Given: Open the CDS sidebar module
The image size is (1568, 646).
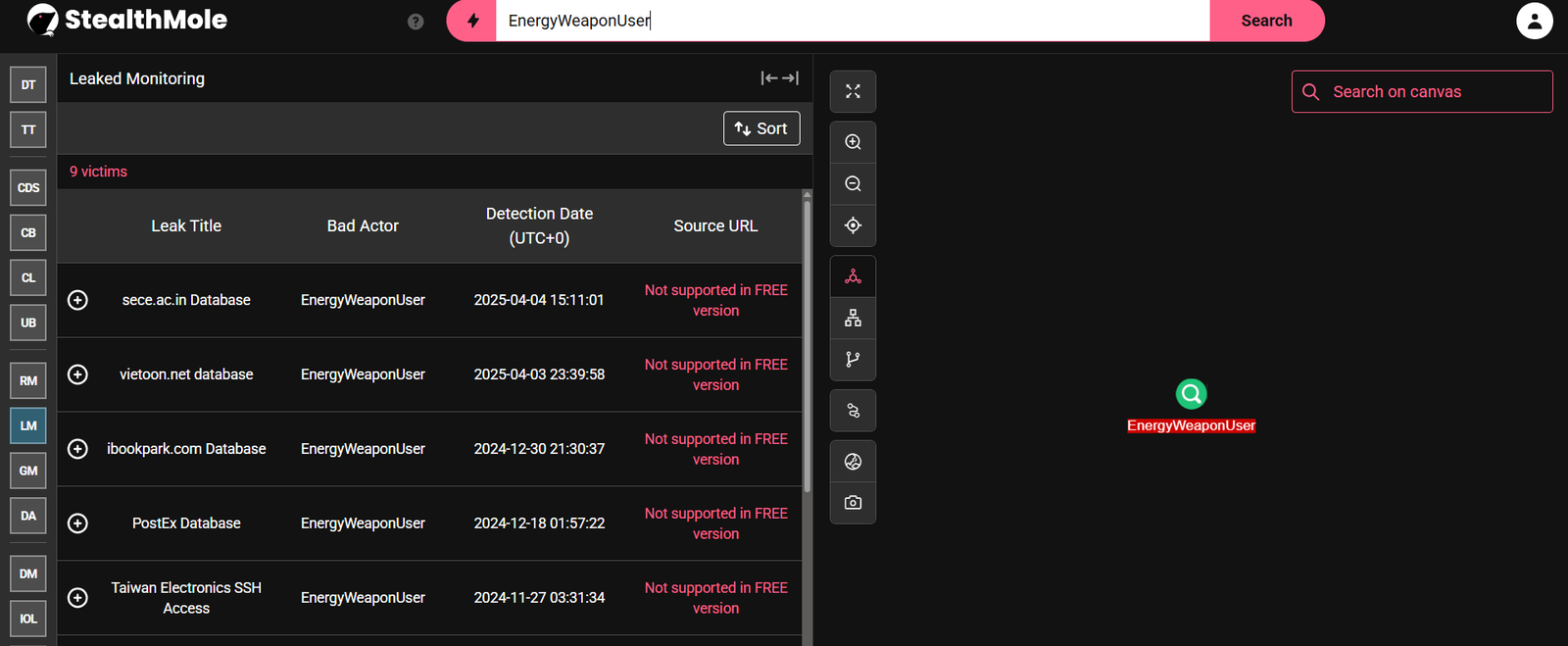Looking at the screenshot, I should pyautogui.click(x=28, y=187).
